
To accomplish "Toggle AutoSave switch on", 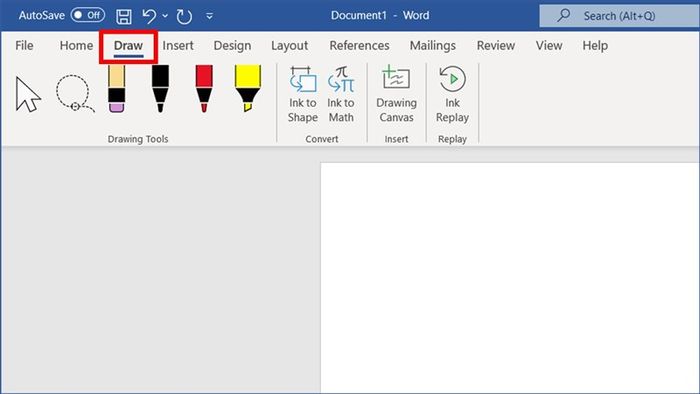I will tap(88, 15).
